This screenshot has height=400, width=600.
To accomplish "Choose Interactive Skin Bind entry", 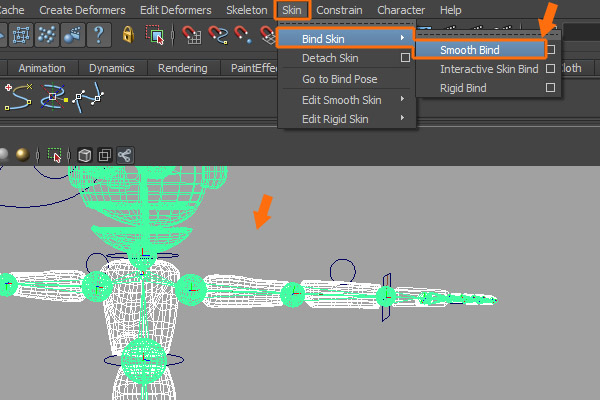I will [489, 69].
